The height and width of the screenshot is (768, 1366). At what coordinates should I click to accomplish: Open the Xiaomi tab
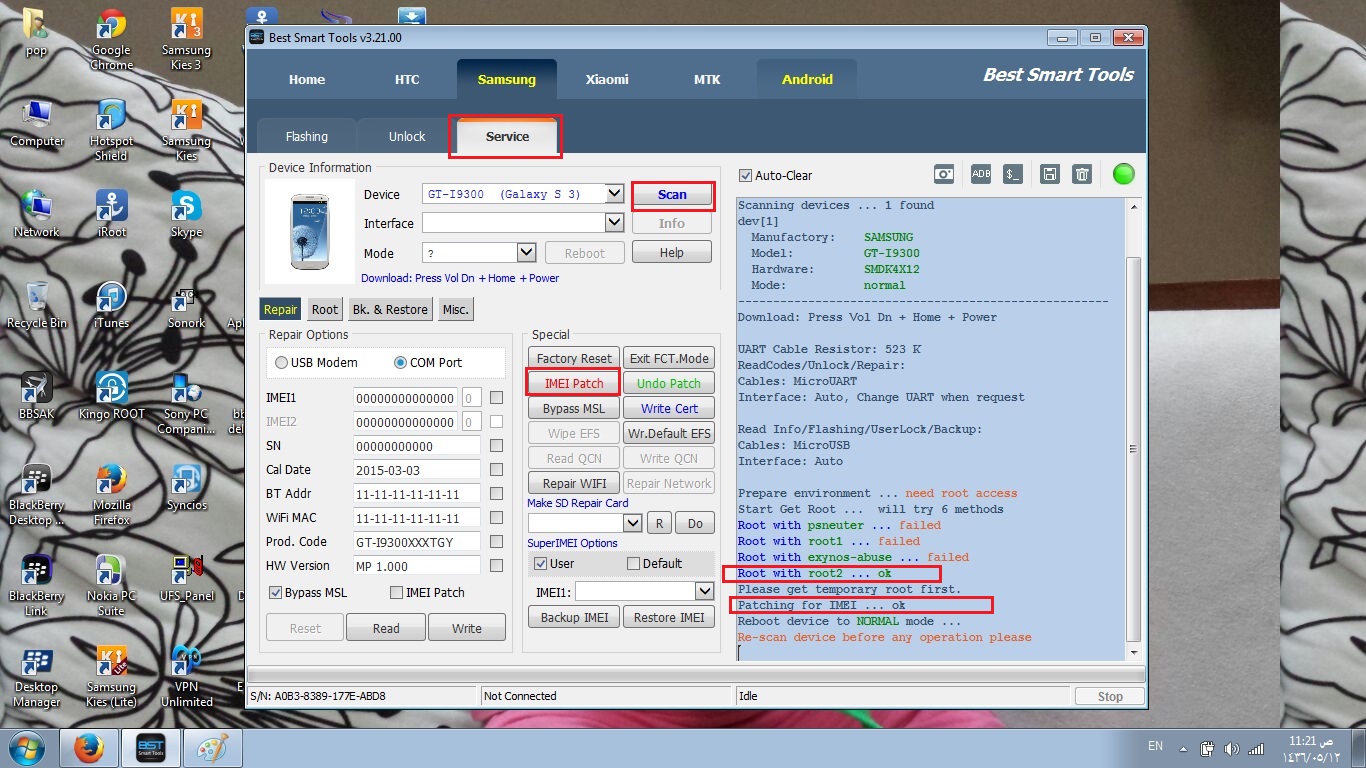pyautogui.click(x=607, y=79)
